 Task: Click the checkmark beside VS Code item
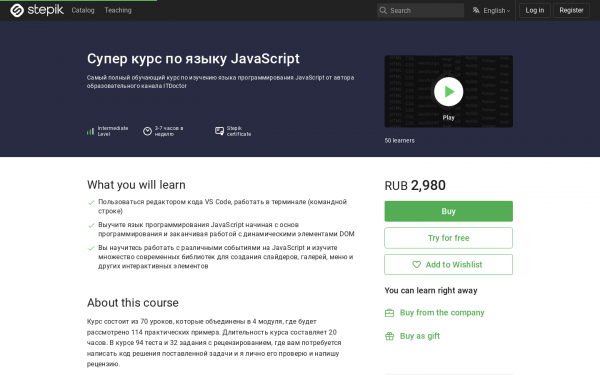point(91,202)
